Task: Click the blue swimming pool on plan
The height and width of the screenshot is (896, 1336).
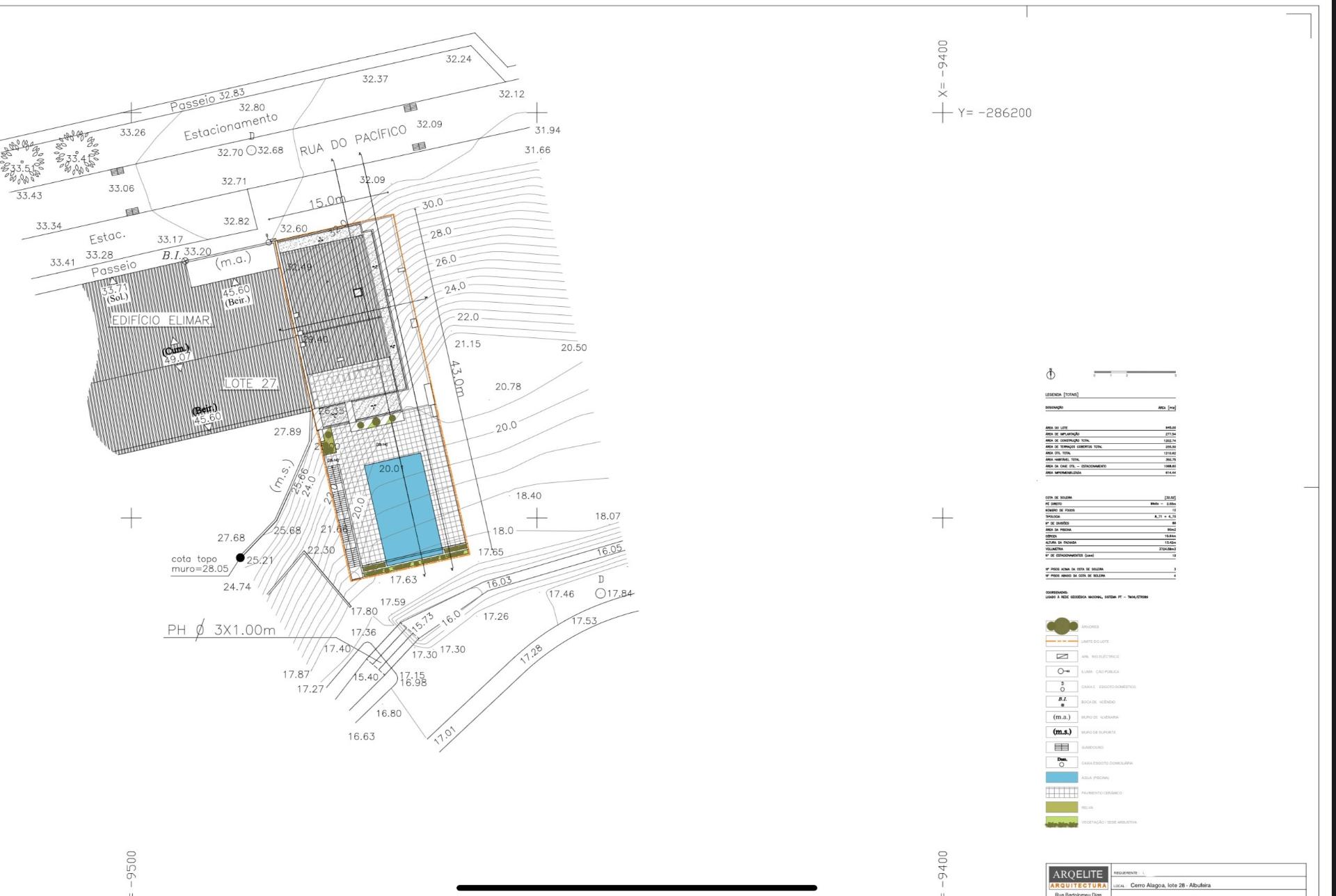Action: [404, 508]
